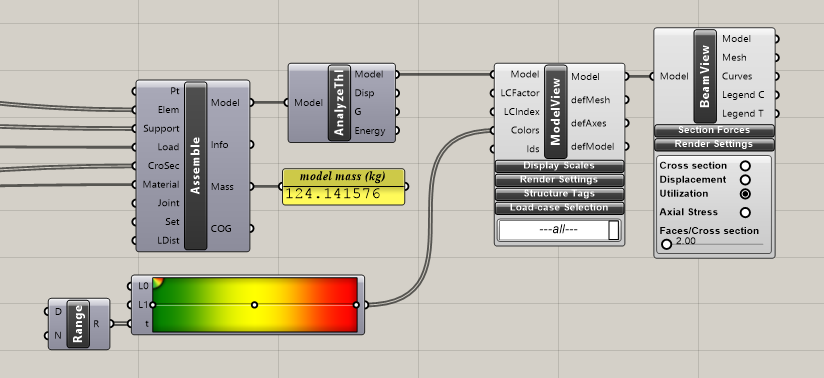Click AnalyzeThI Energy output

[369, 131]
